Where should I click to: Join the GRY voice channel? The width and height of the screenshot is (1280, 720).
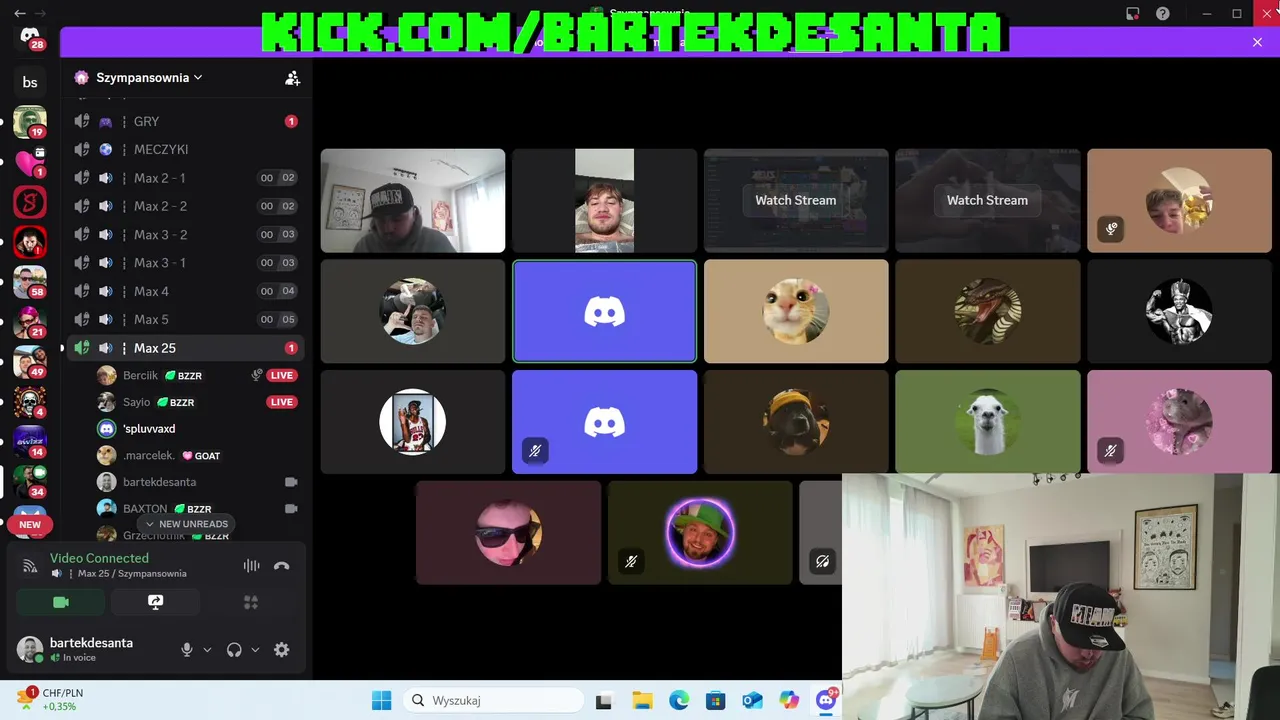186,121
